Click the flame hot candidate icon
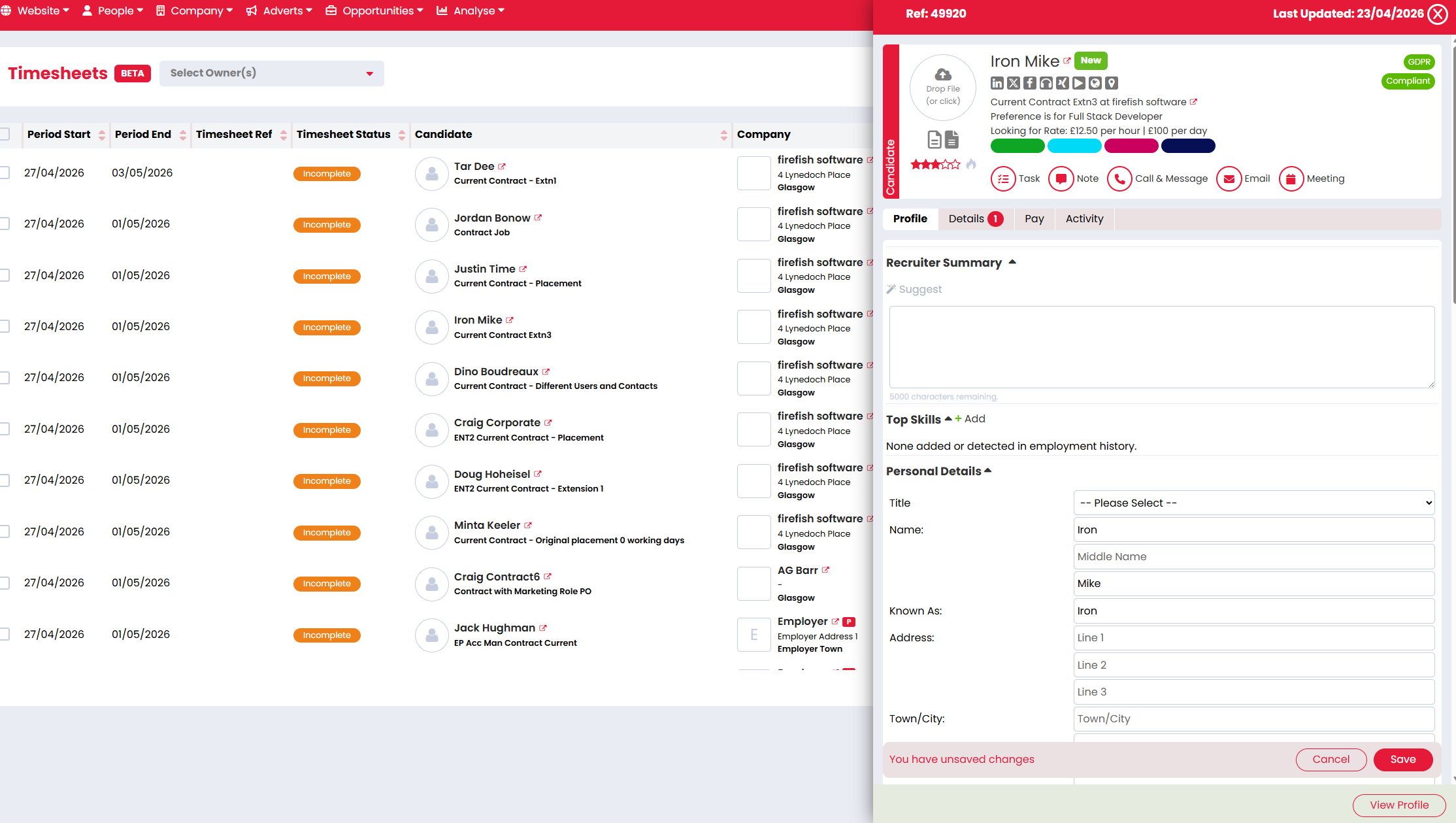The image size is (1456, 823). point(971,164)
